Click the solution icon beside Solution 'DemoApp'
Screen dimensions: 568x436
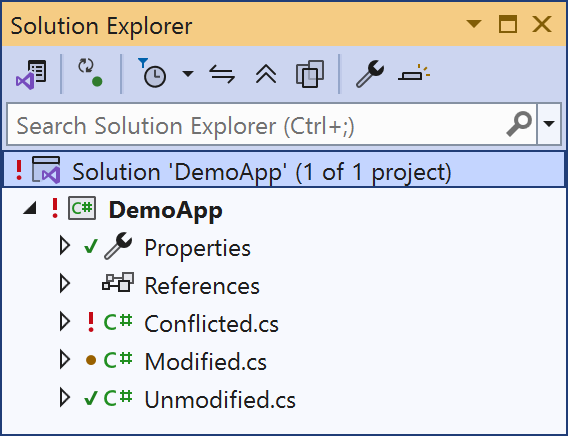pos(46,170)
